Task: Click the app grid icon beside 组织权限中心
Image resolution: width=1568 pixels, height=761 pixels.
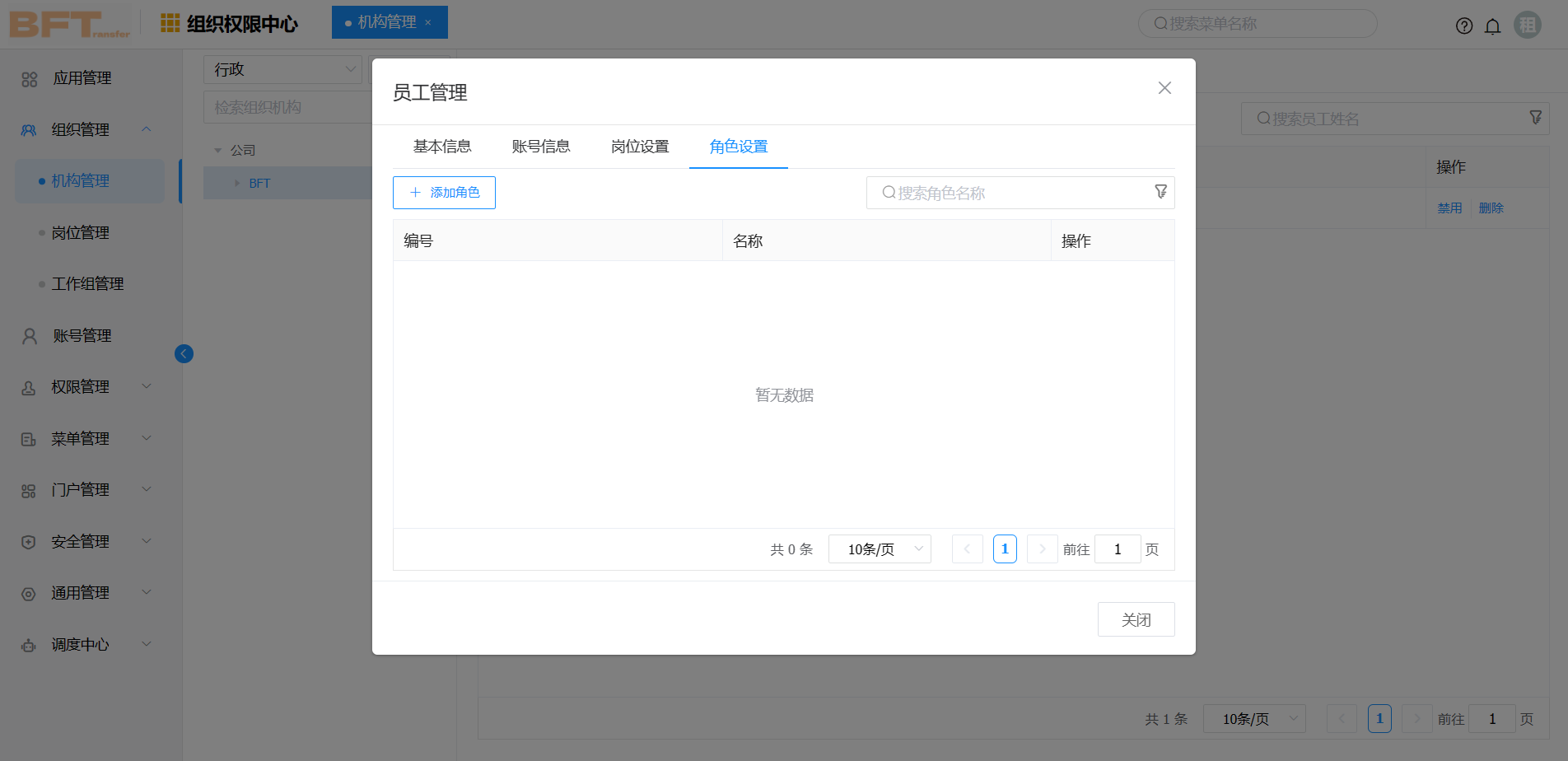Action: (170, 23)
